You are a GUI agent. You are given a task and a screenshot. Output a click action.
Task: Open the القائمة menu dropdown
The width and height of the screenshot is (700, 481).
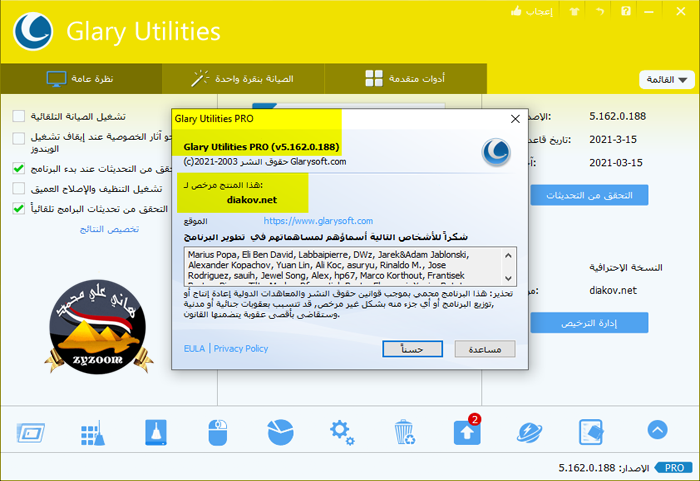coord(667,79)
